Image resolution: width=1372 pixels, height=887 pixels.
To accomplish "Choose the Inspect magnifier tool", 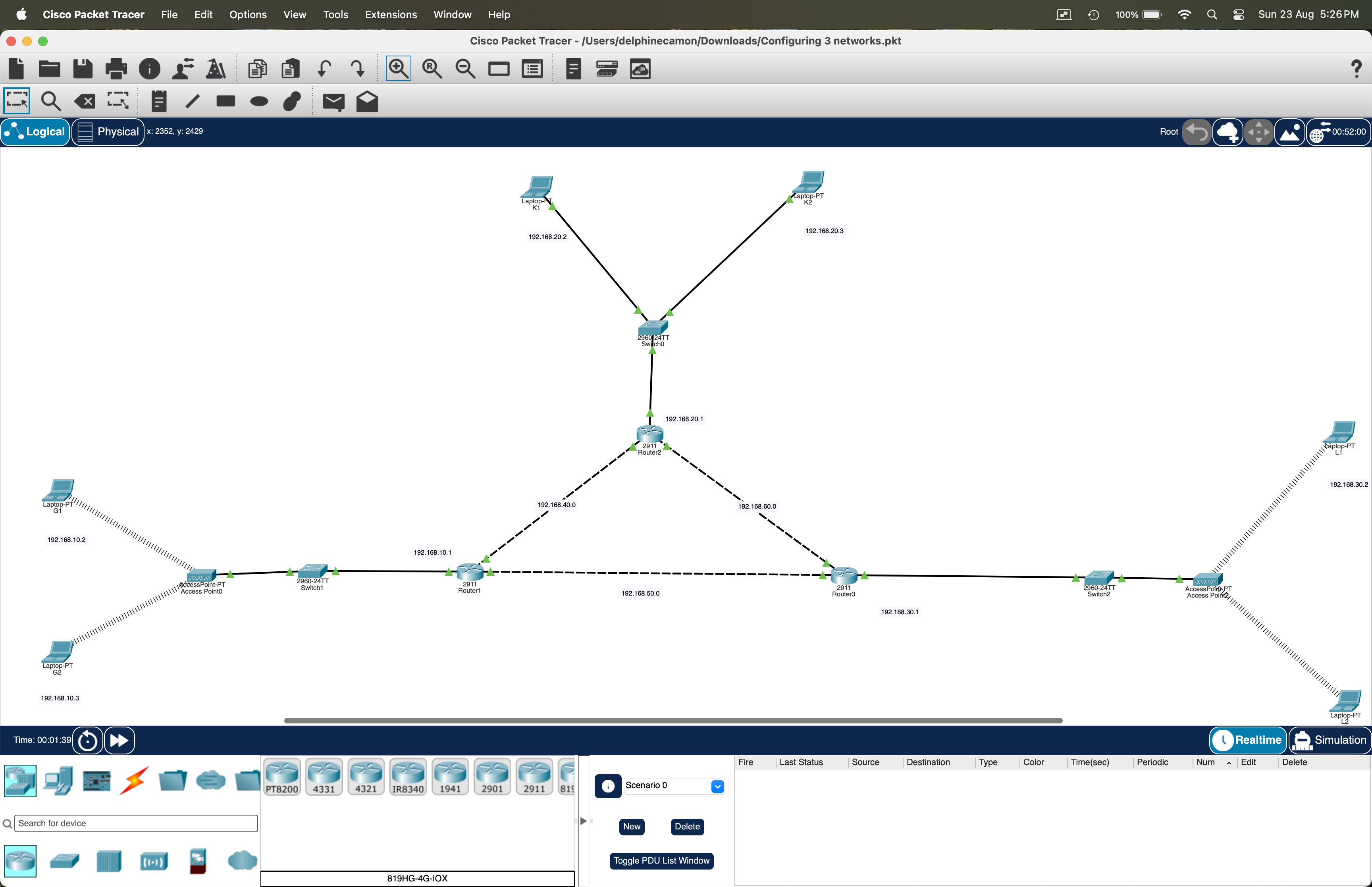I will [51, 101].
